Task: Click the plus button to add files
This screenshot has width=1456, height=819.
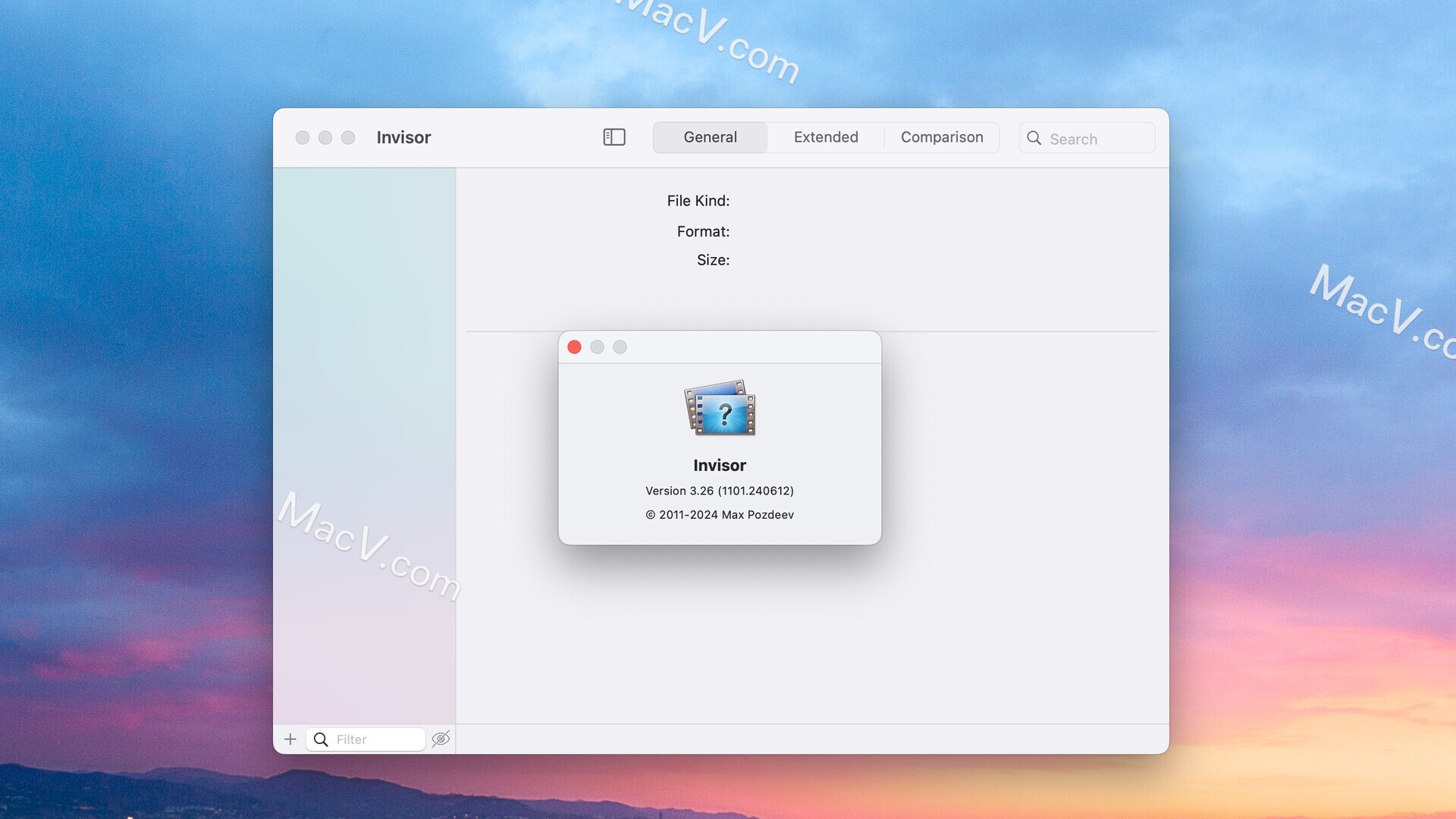Action: [x=290, y=739]
